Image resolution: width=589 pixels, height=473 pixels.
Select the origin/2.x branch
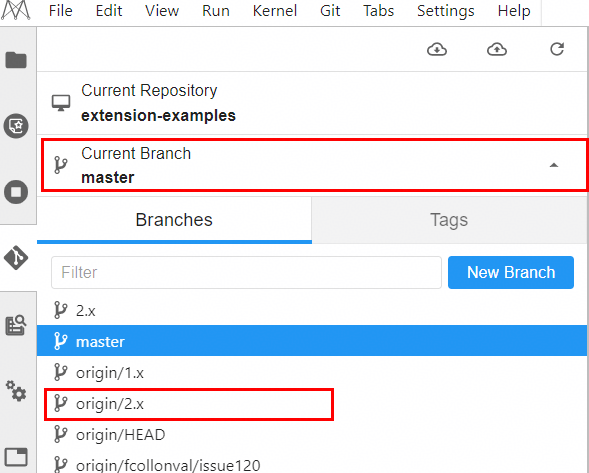pyautogui.click(x=189, y=404)
